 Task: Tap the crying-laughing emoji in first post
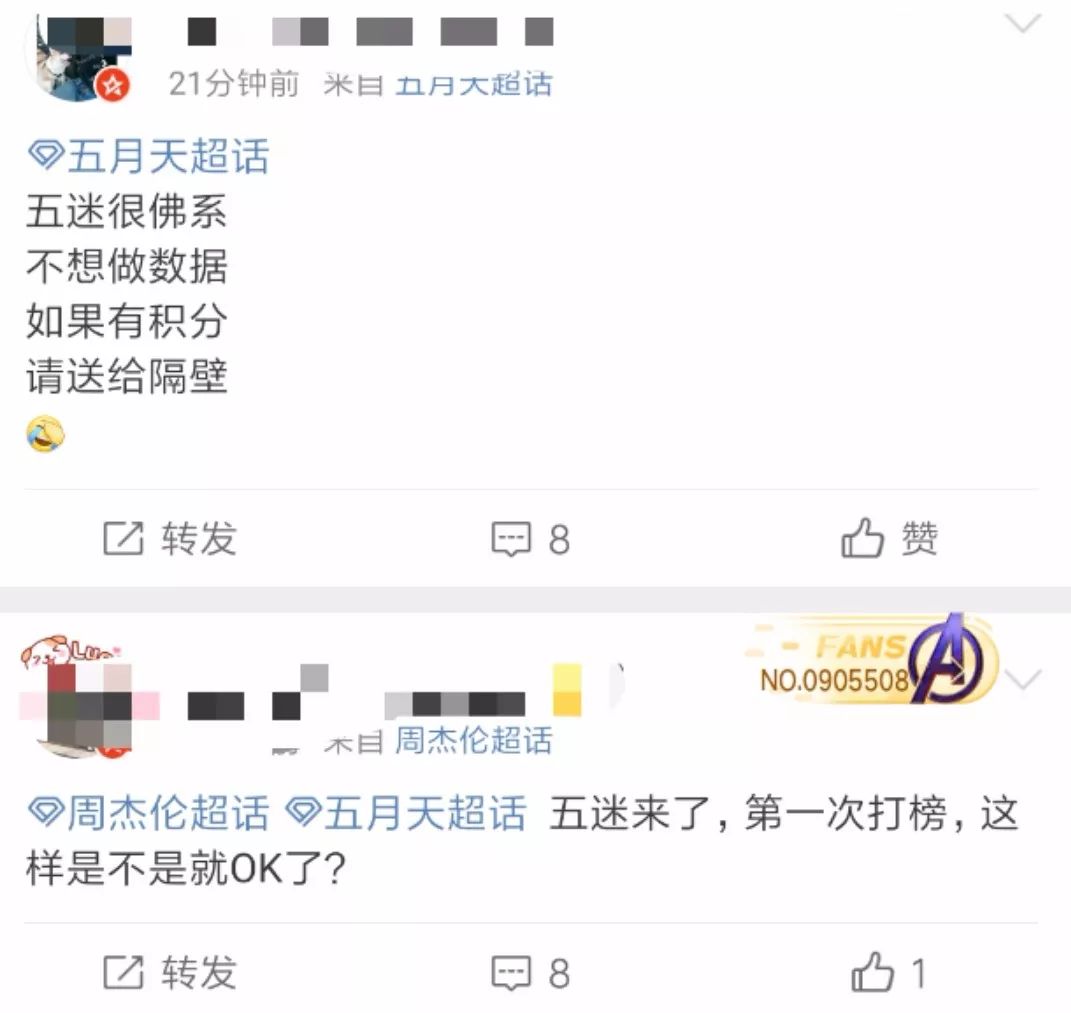click(46, 434)
